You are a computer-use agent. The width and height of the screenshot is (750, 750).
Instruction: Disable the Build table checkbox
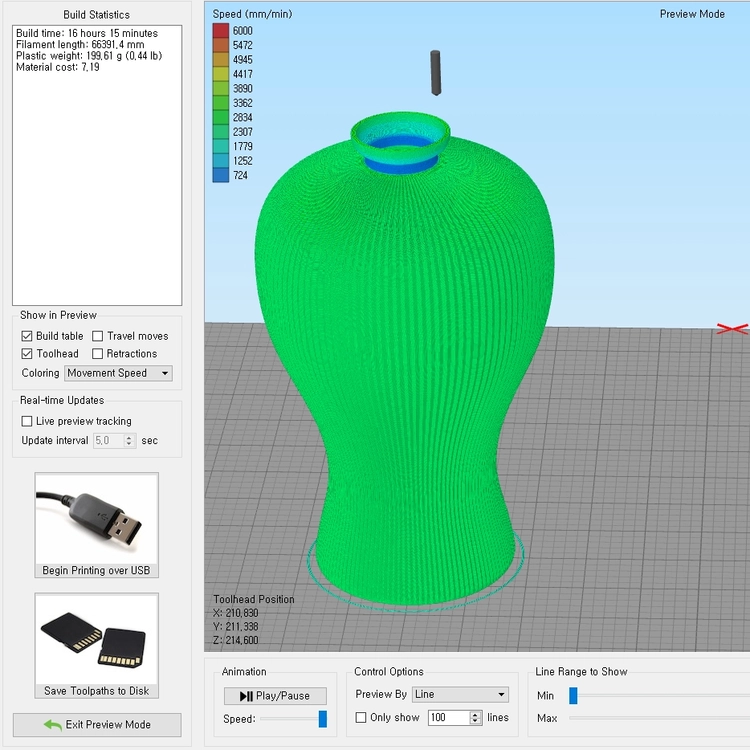coord(27,336)
